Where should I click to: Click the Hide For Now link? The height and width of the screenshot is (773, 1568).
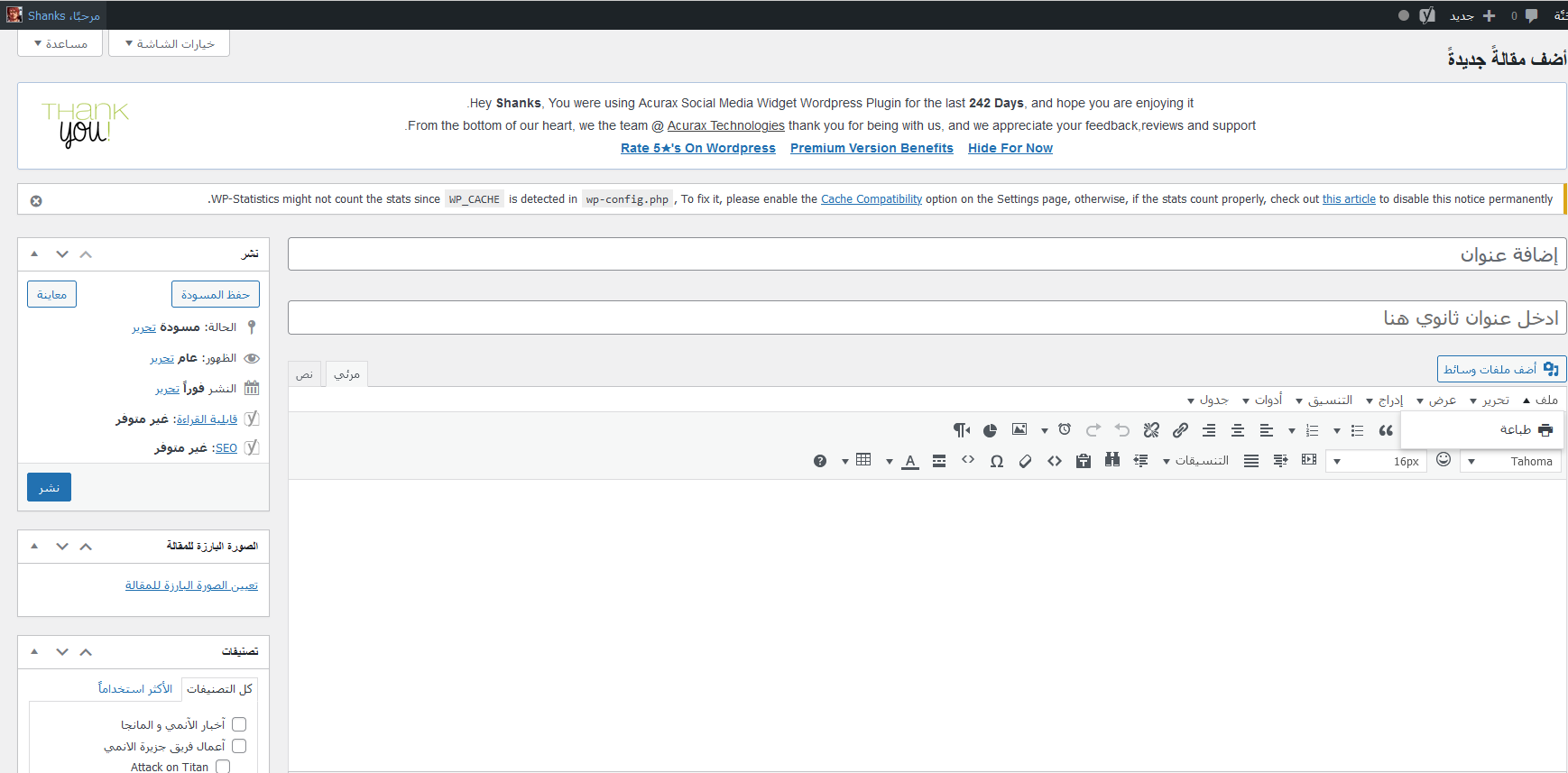click(x=1010, y=148)
